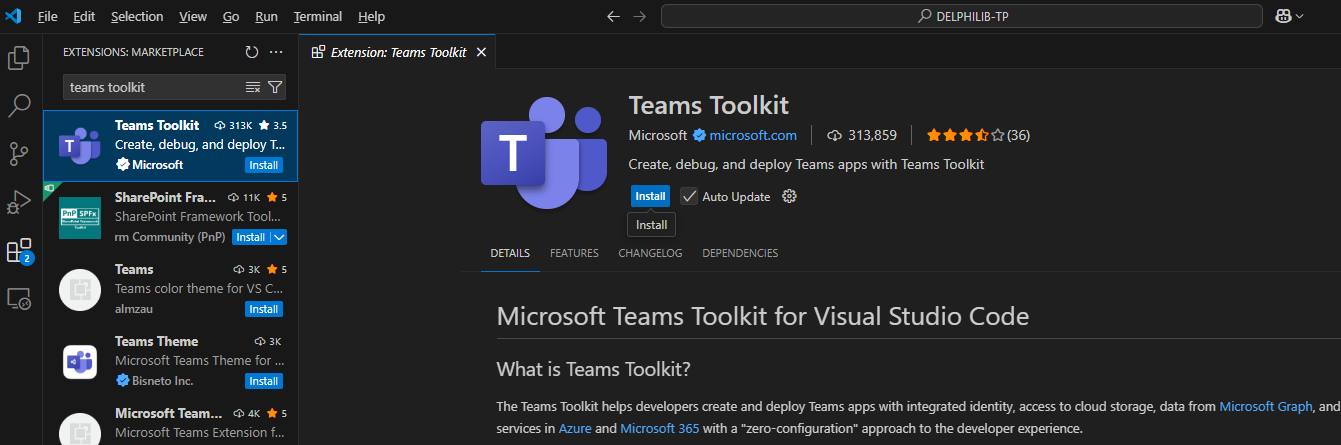The image size is (1341, 445).
Task: Open the Terminal menu
Action: coord(318,17)
